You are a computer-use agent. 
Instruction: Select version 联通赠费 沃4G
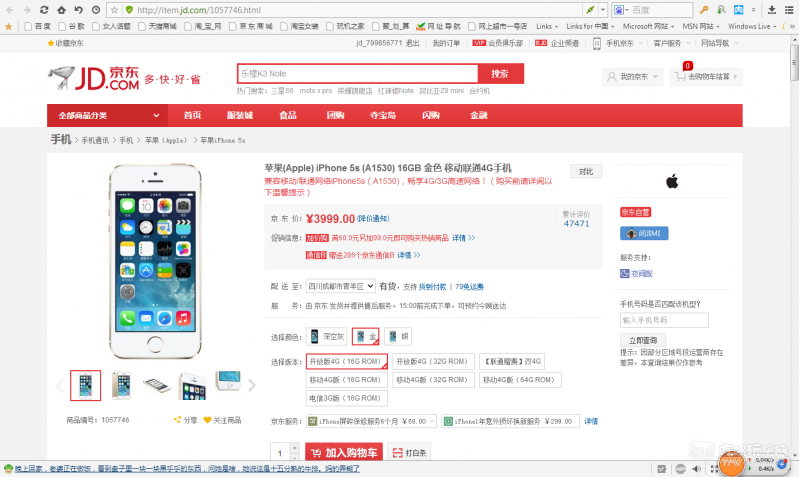(512, 361)
